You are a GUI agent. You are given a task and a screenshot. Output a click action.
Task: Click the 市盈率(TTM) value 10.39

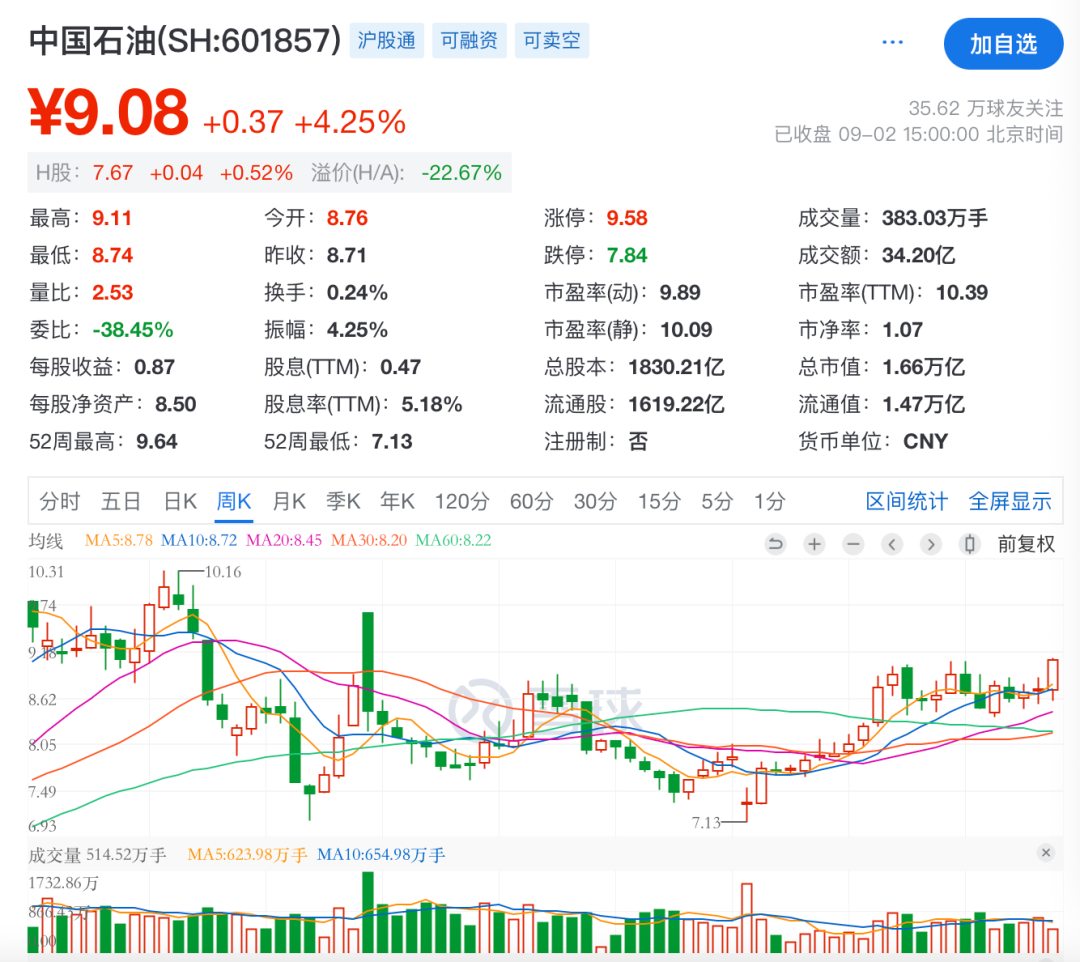pos(962,293)
